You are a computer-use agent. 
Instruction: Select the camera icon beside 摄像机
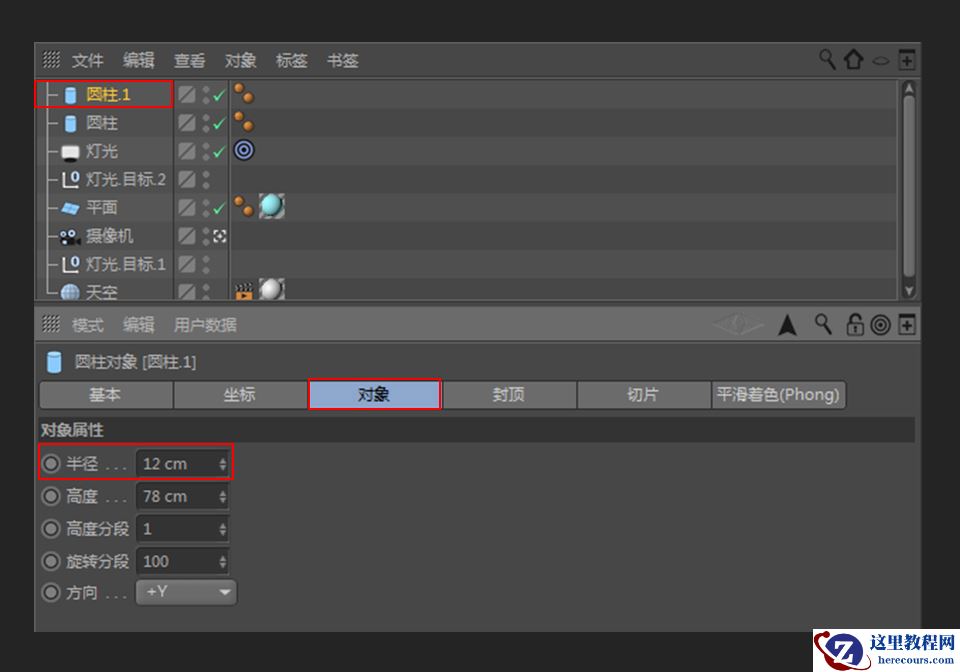pos(68,236)
